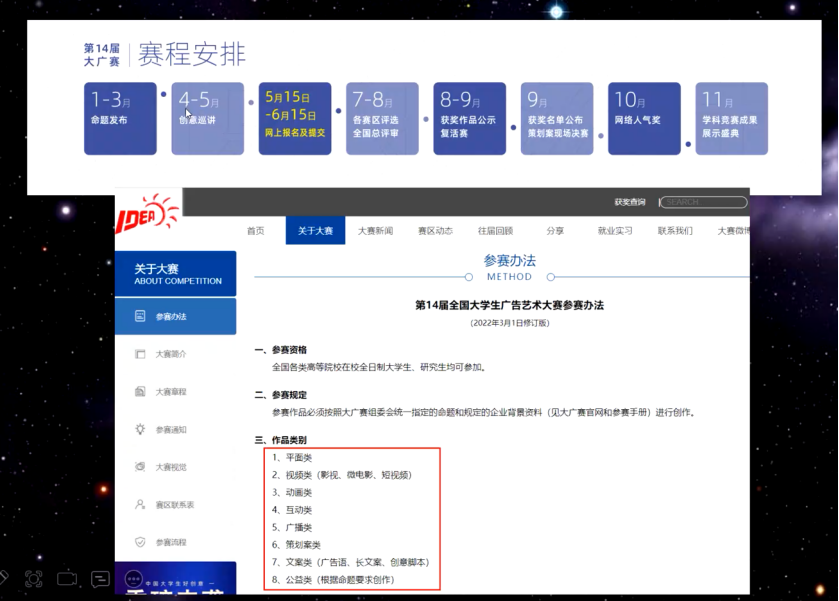Open the chat message icon at bottom left

[100, 578]
